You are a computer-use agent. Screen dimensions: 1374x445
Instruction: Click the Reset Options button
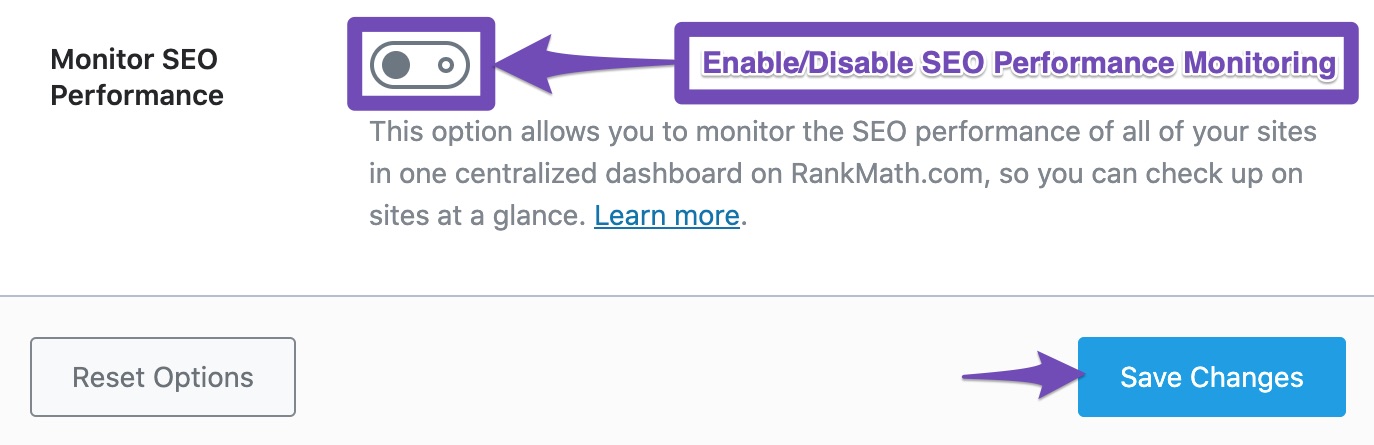coord(163,377)
